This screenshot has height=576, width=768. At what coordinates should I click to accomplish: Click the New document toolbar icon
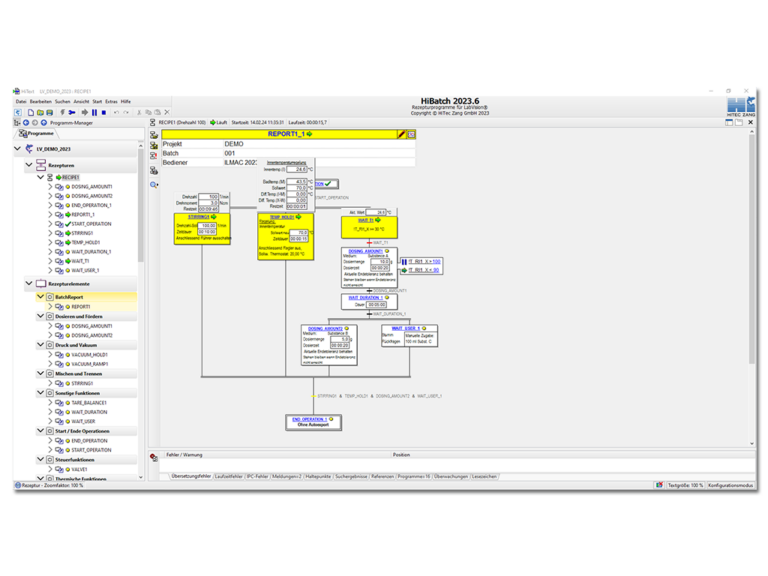click(31, 112)
